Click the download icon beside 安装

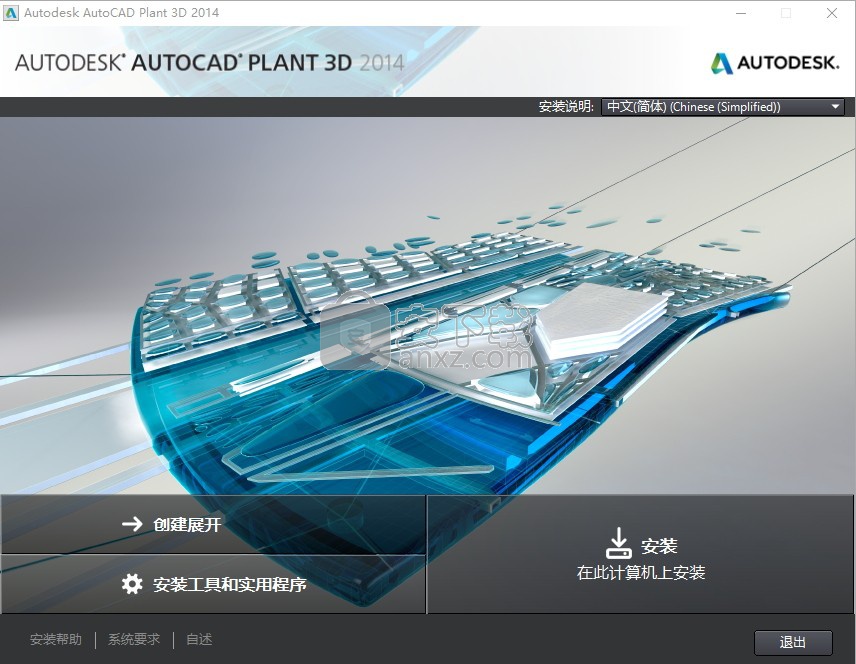point(618,543)
